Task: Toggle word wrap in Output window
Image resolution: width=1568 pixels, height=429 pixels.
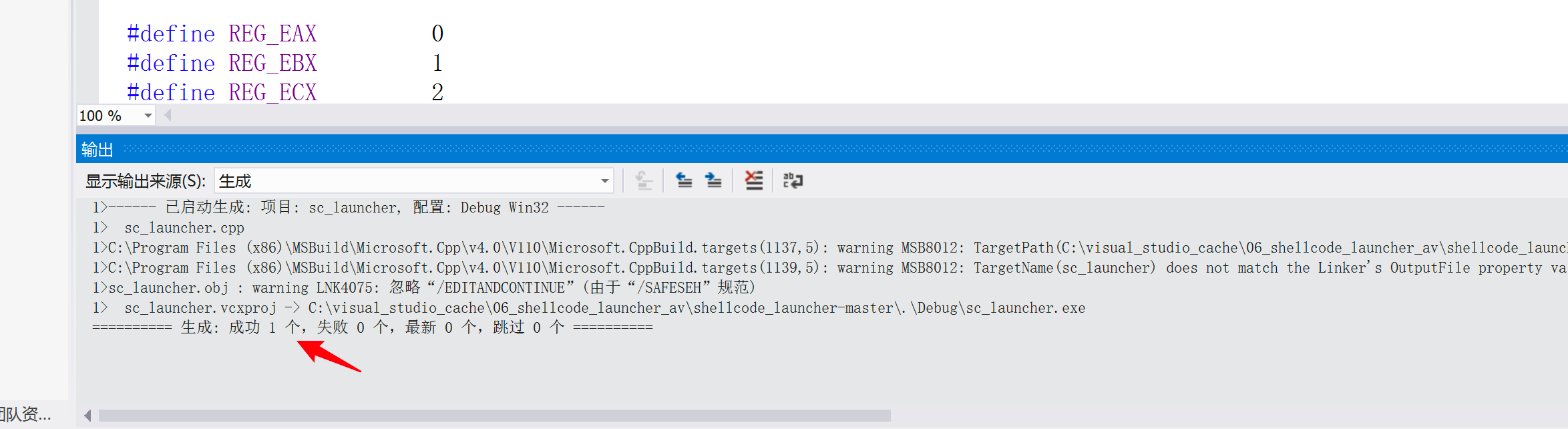Action: pyautogui.click(x=793, y=180)
